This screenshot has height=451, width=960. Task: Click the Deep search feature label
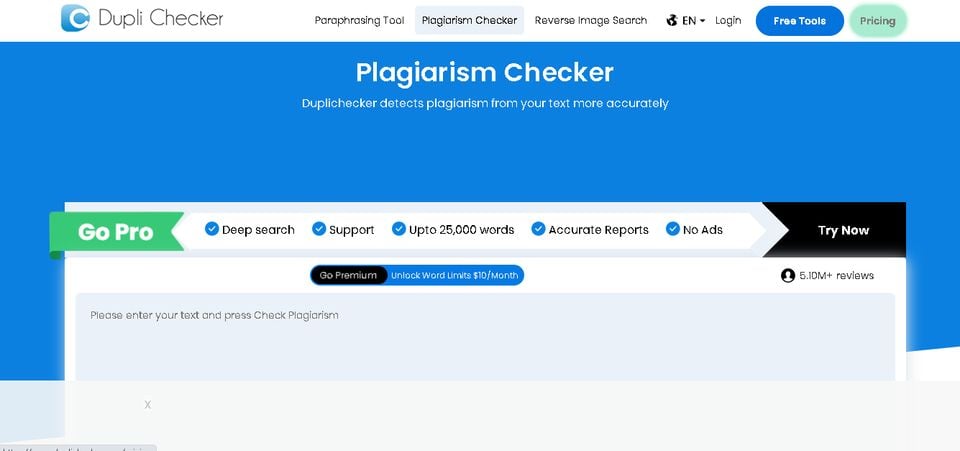(x=258, y=230)
